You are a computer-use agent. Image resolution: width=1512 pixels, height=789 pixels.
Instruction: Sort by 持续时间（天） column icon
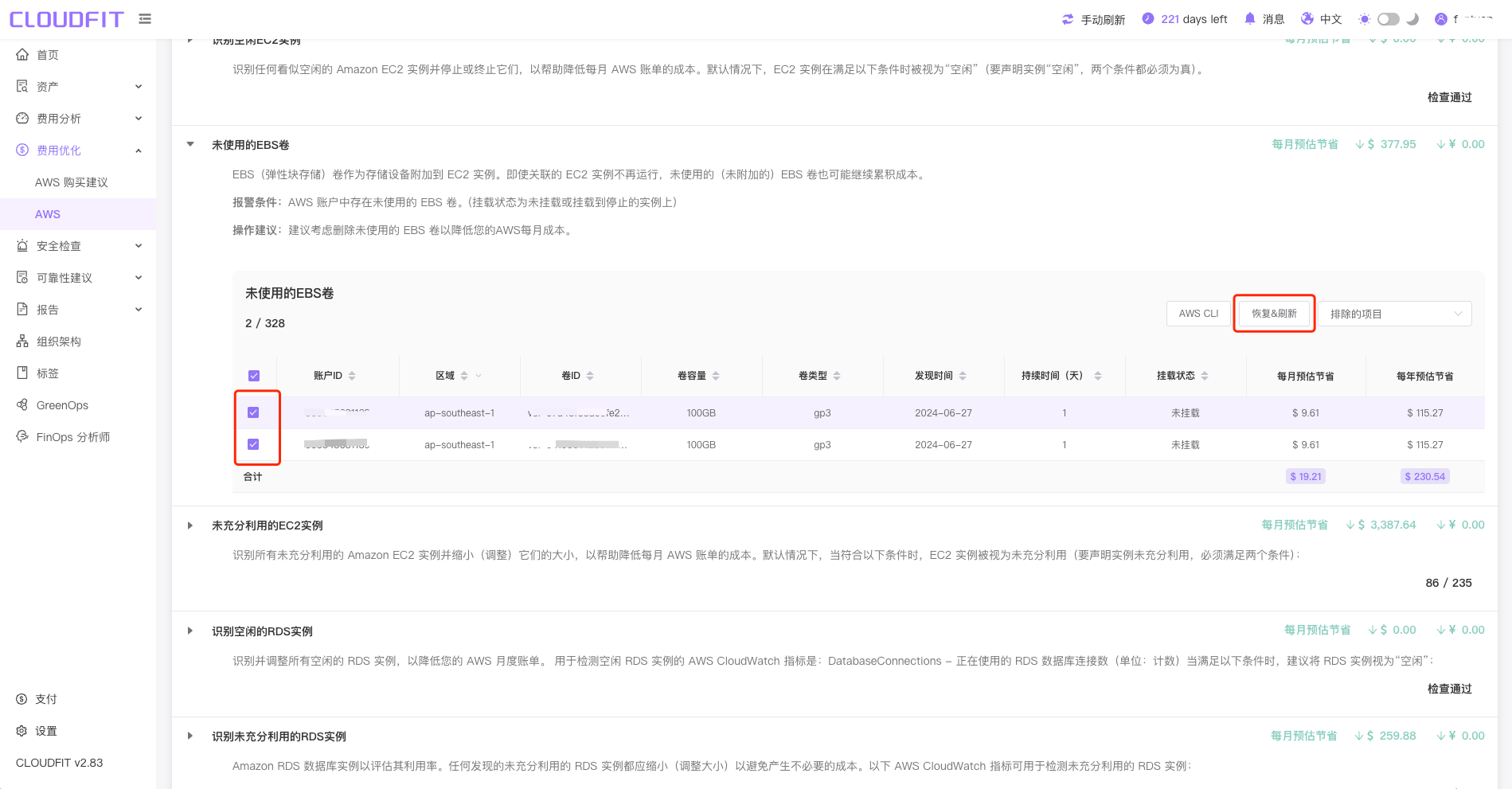1098,376
